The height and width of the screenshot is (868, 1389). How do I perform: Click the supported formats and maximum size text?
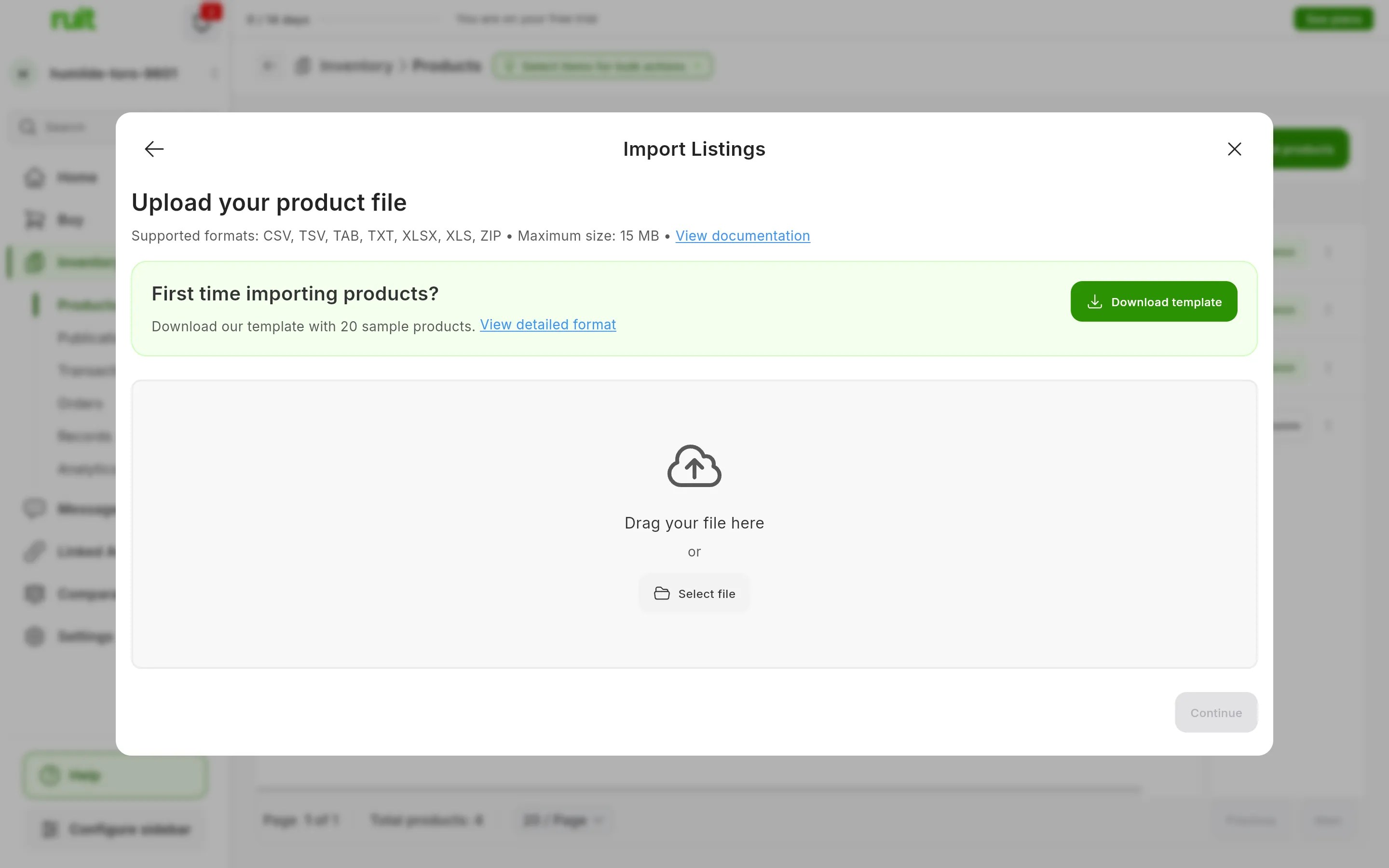point(395,236)
